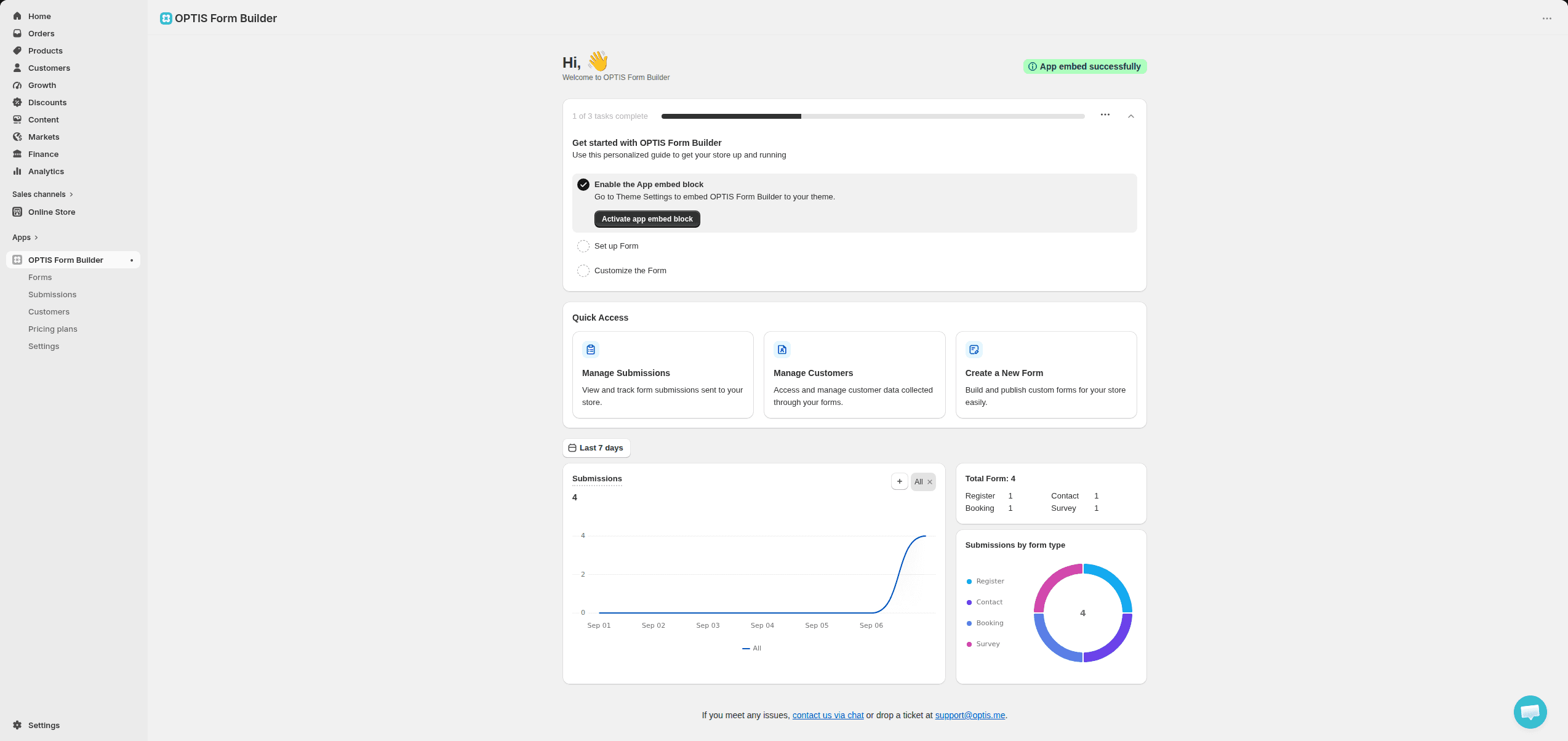The height and width of the screenshot is (741, 1568).
Task: Click the "1 of 3 tasks complete" text
Action: point(610,116)
